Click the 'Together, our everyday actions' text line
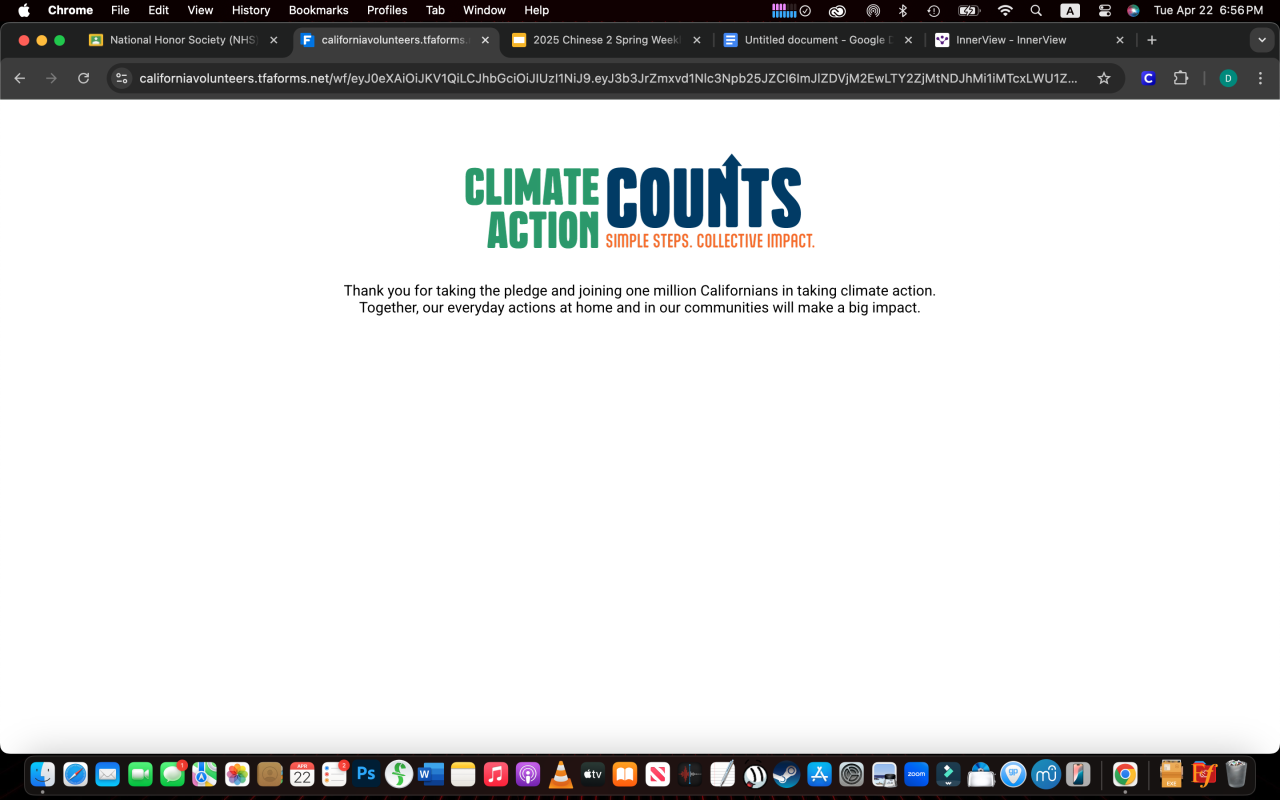1280x800 pixels. [x=640, y=308]
